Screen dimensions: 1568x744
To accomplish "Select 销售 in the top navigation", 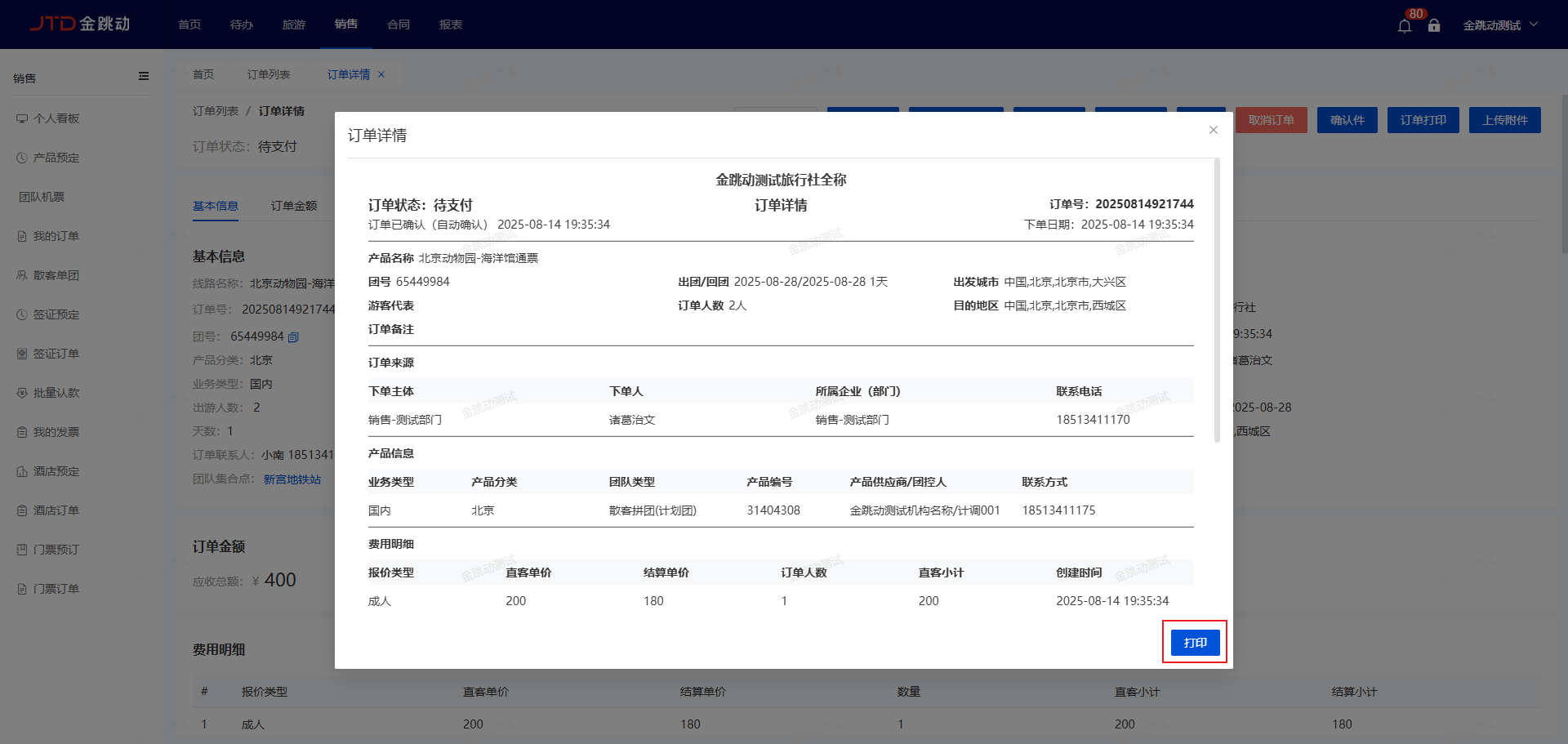I will [x=345, y=25].
